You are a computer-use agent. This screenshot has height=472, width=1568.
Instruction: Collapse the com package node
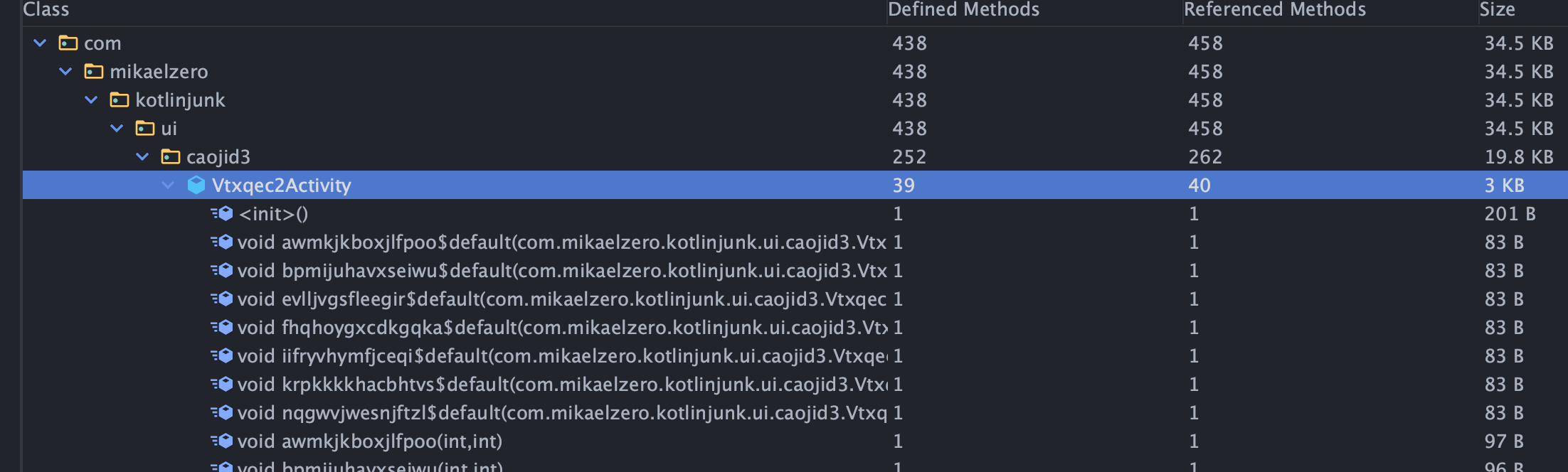pos(41,43)
